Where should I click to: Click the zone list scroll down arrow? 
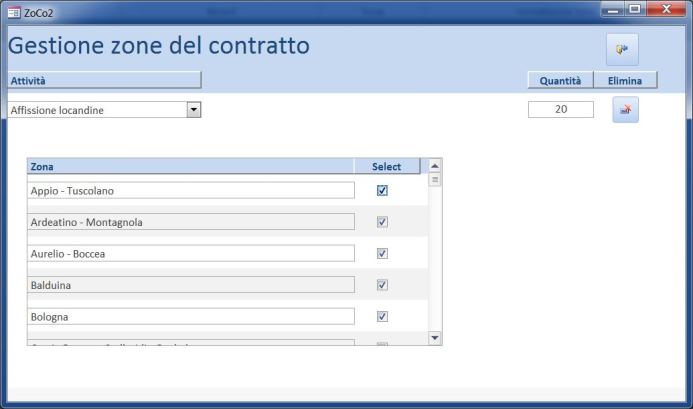(434, 338)
